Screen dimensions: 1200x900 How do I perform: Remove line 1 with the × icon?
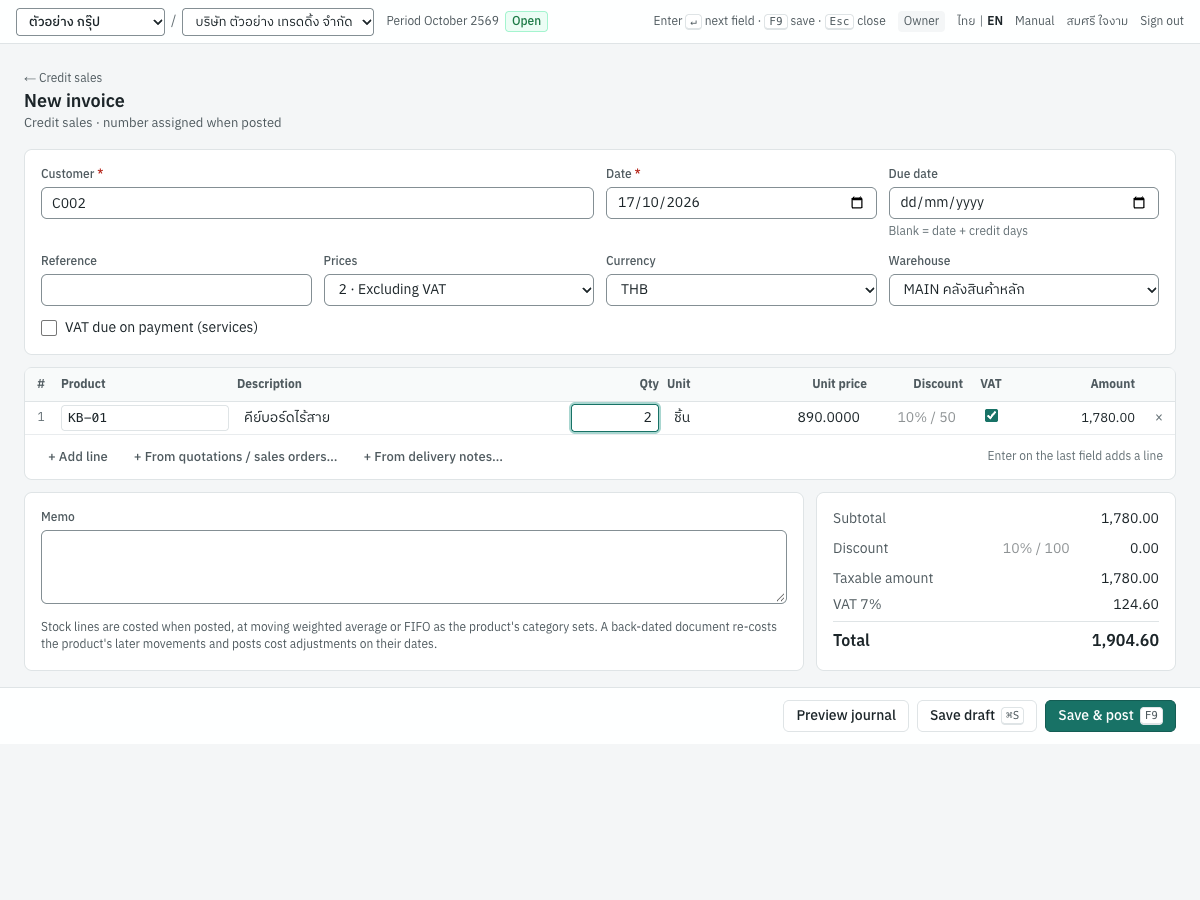point(1159,418)
